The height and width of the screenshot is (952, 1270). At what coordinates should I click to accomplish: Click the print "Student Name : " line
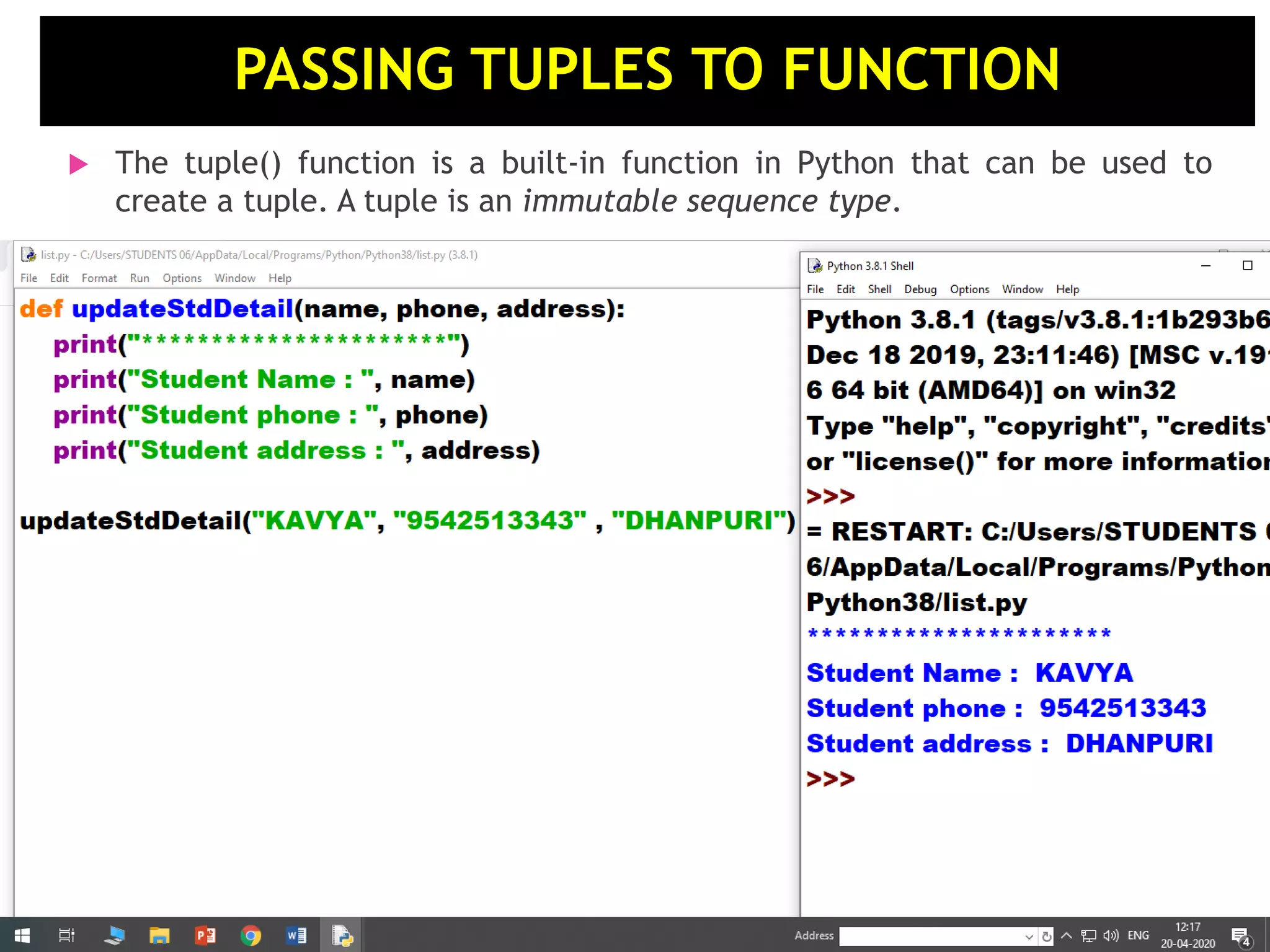point(264,379)
